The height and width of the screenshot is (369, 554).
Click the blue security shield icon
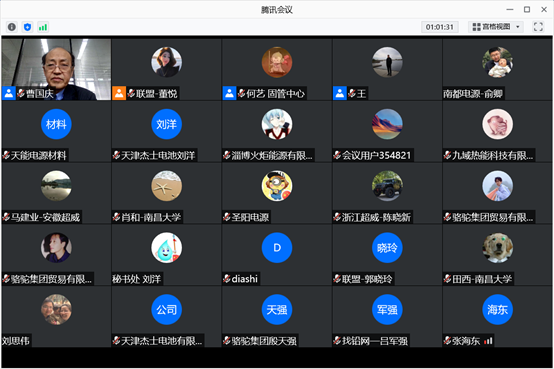click(x=28, y=27)
